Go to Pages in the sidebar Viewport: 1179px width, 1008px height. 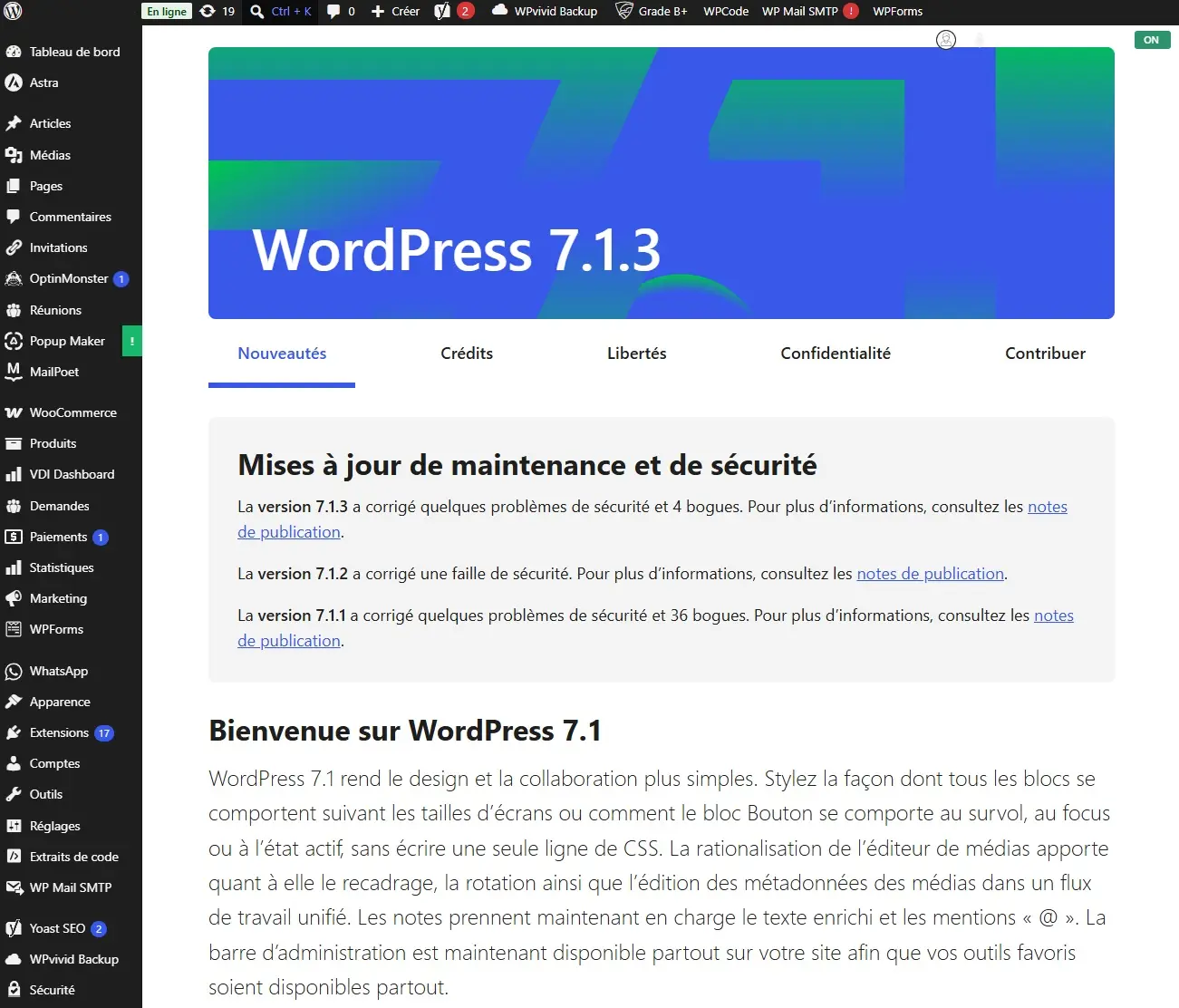coord(71,186)
